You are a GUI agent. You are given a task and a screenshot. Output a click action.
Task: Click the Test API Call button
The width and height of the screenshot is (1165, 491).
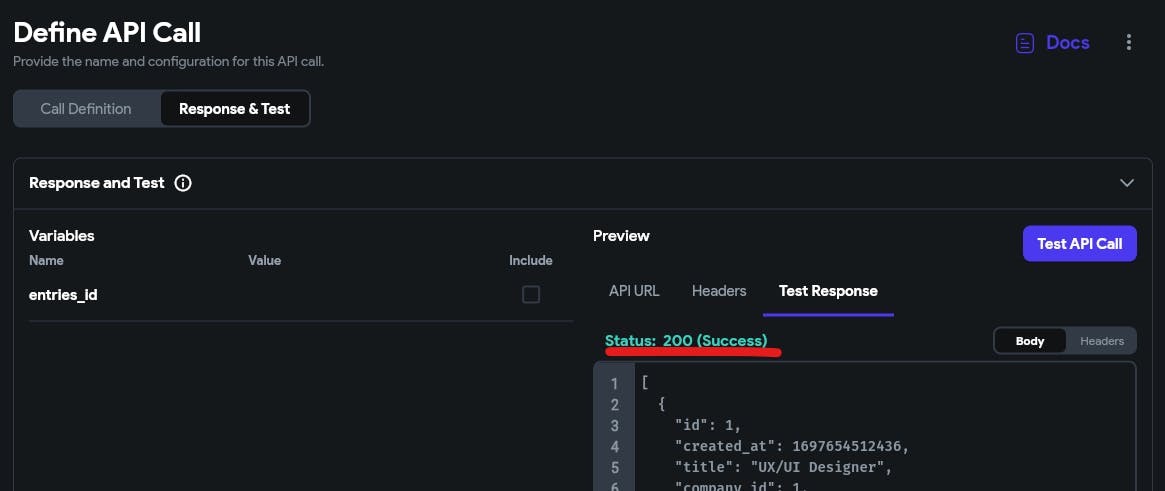[x=1080, y=244]
